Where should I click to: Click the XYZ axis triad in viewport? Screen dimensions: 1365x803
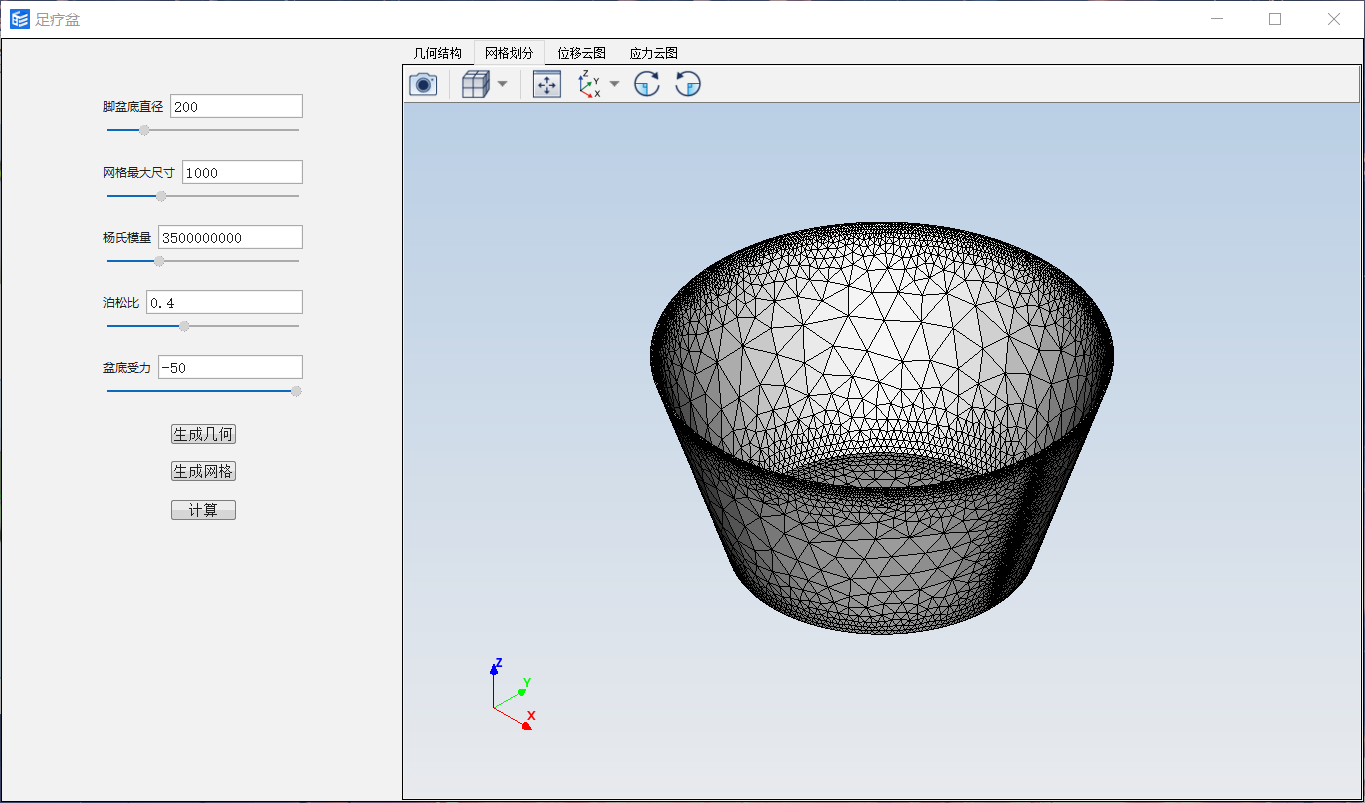(x=512, y=693)
